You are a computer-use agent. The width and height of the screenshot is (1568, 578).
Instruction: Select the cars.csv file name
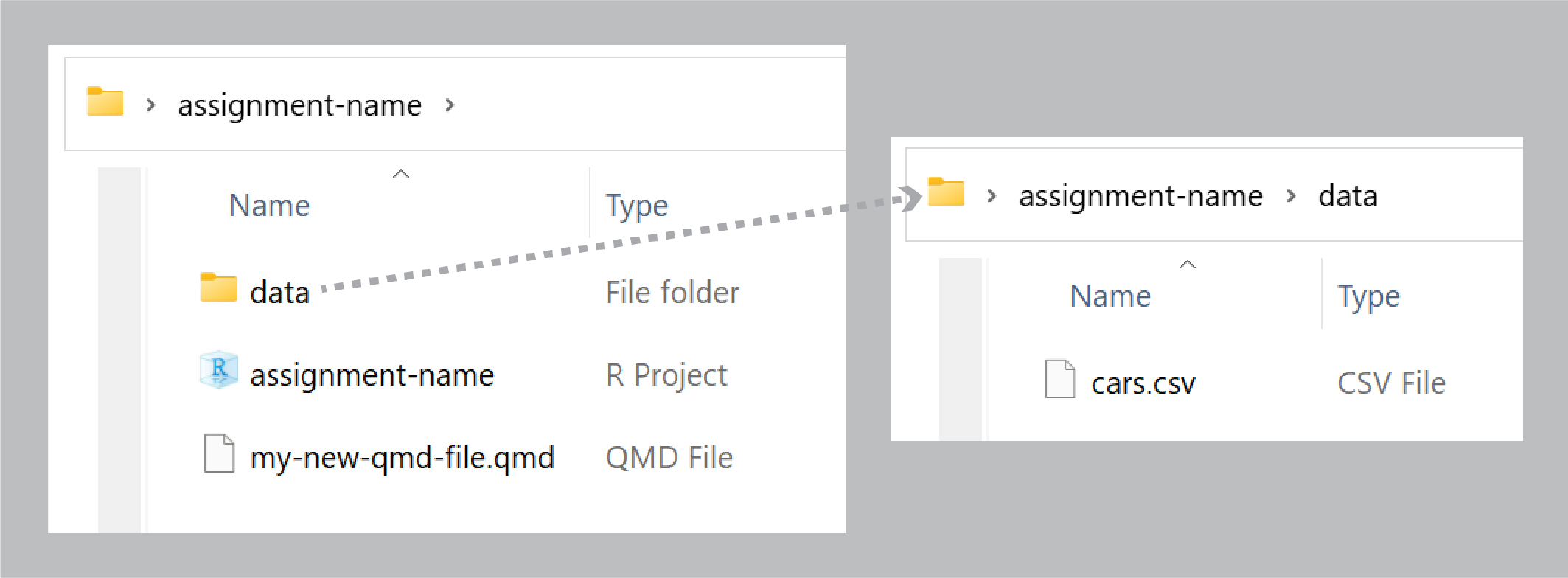coord(1143,383)
